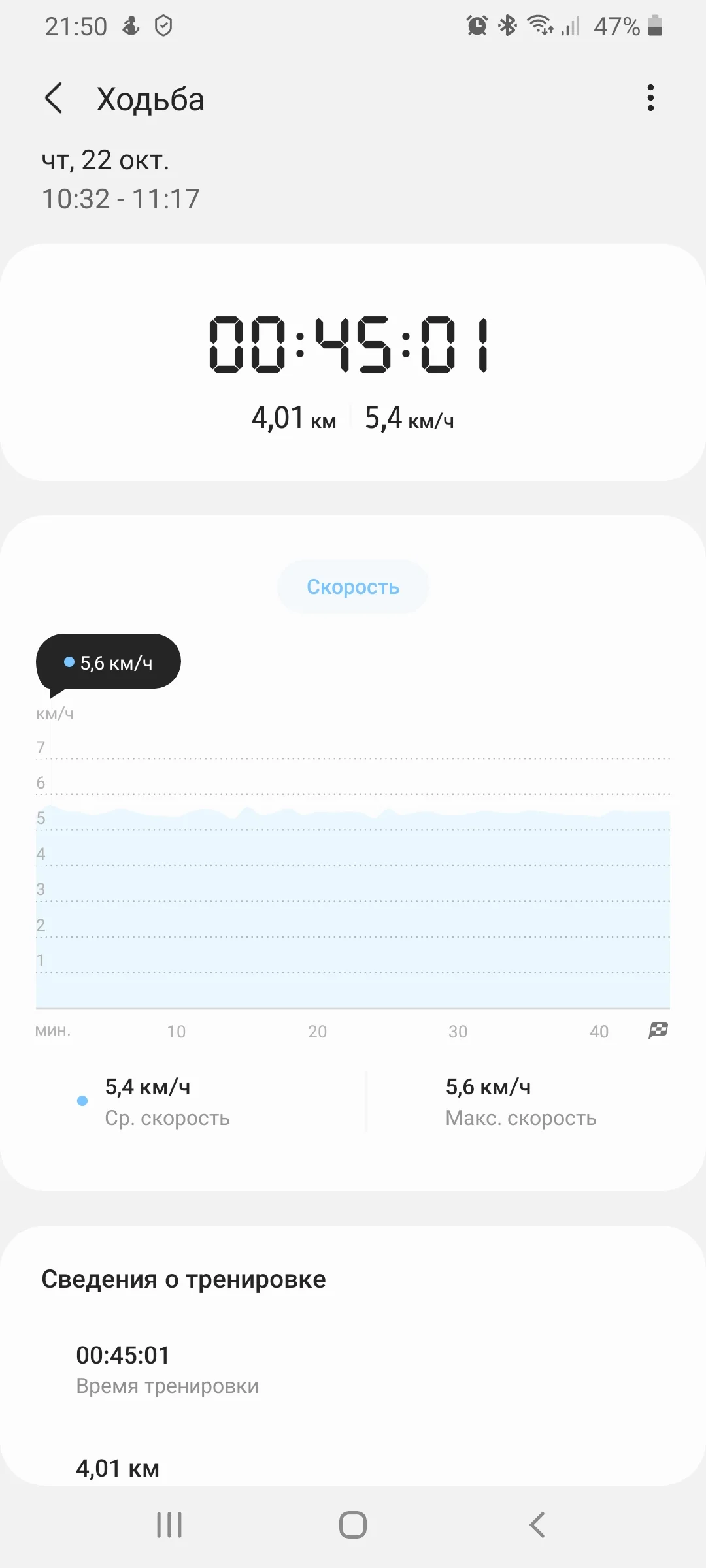Open the three-dot more options menu

pos(650,98)
